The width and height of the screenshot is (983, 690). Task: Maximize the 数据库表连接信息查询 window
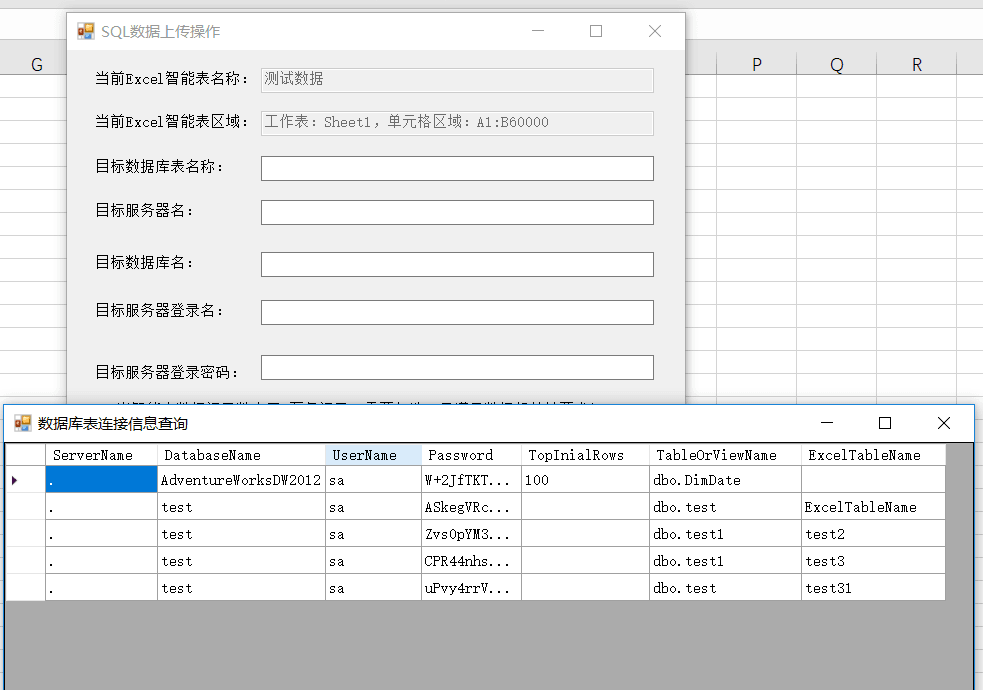[885, 423]
